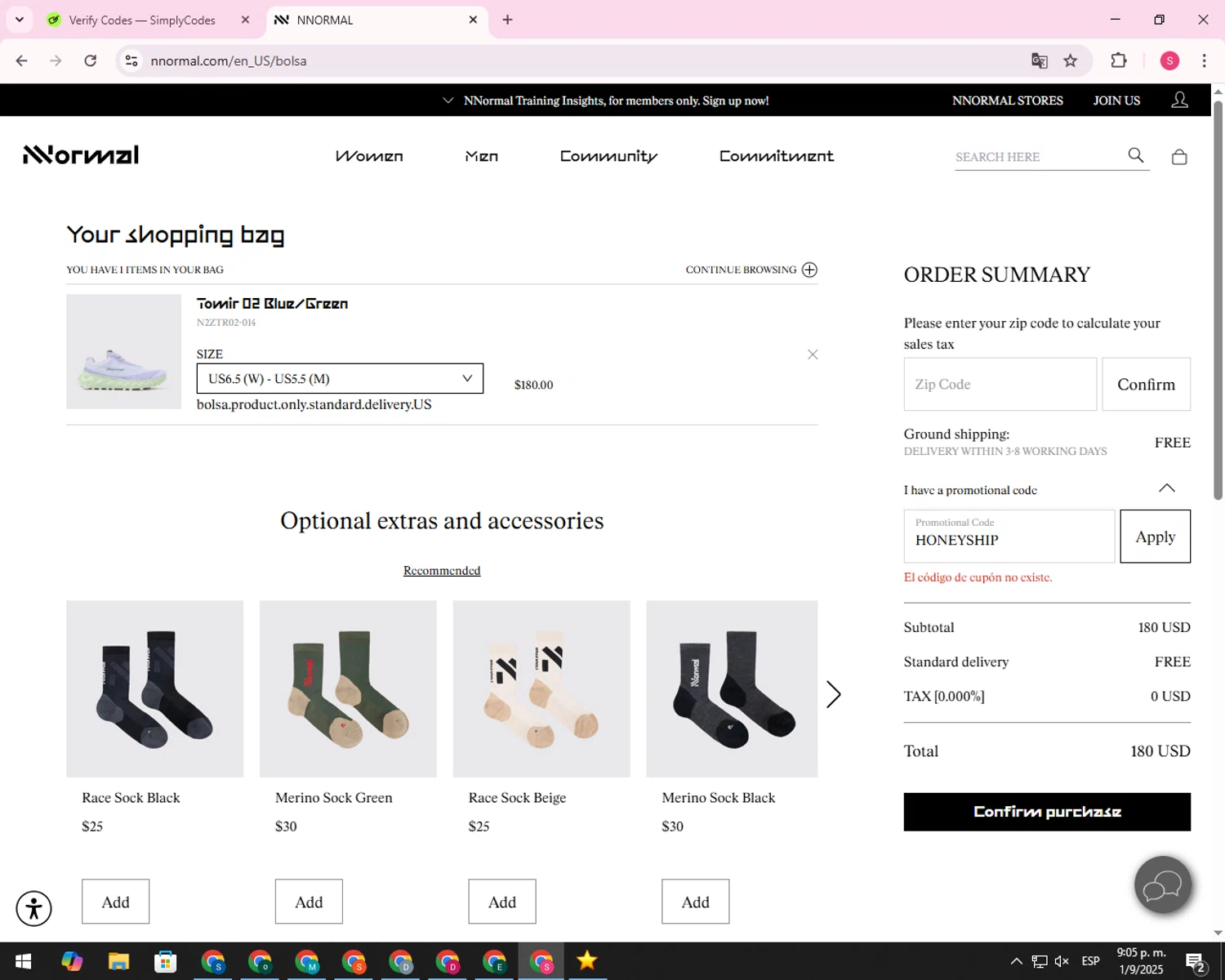The image size is (1225, 980).
Task: Reload the page
Action: [91, 60]
